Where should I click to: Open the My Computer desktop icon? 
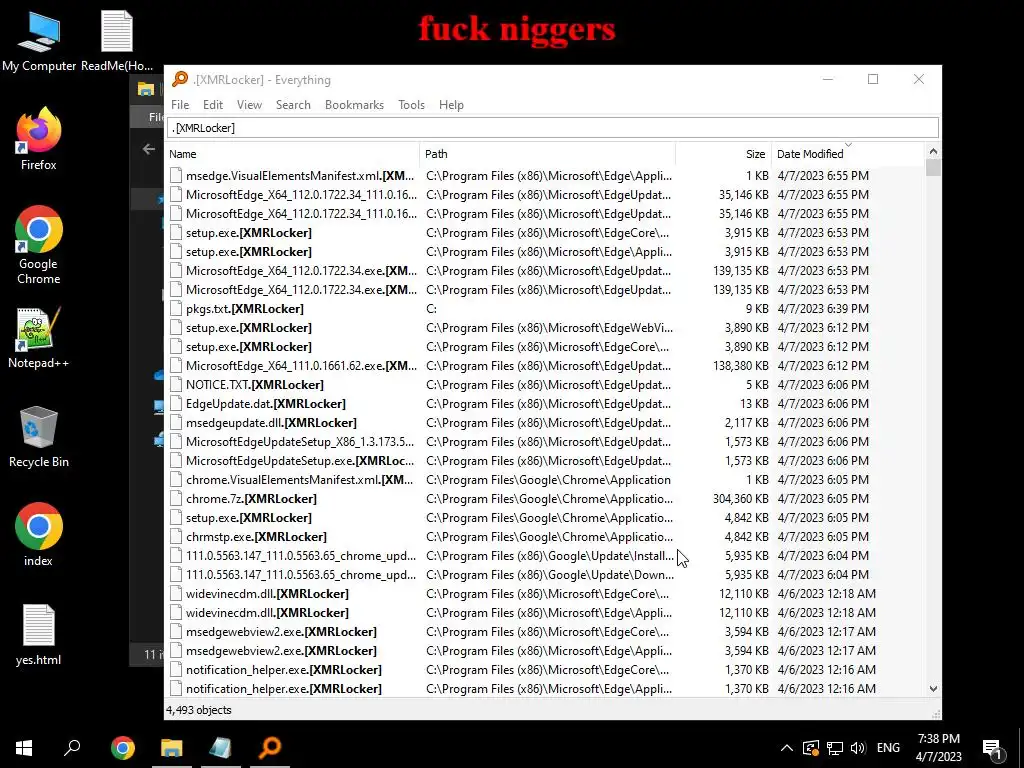click(x=39, y=41)
